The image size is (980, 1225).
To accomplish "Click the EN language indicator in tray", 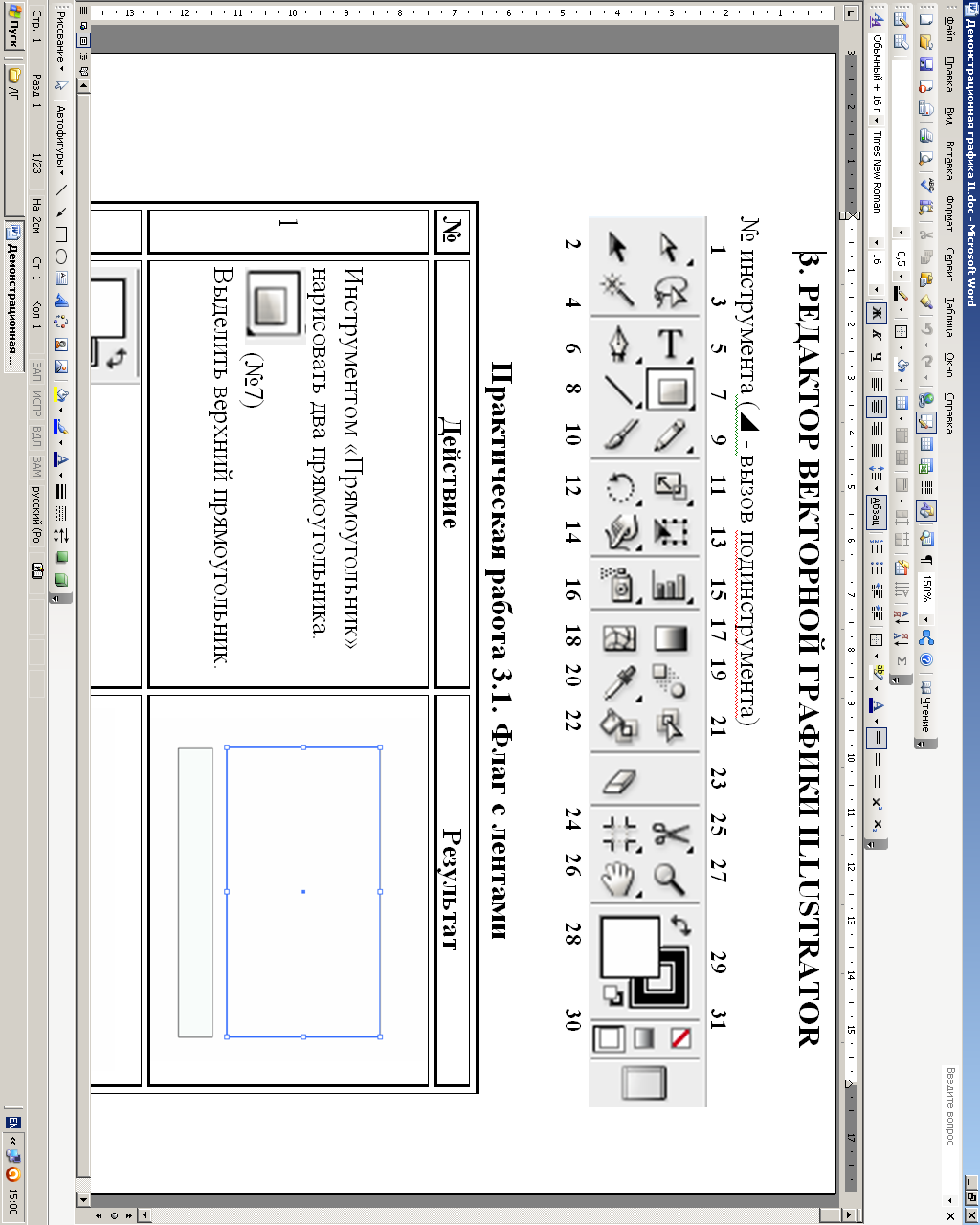I will click(13, 1122).
